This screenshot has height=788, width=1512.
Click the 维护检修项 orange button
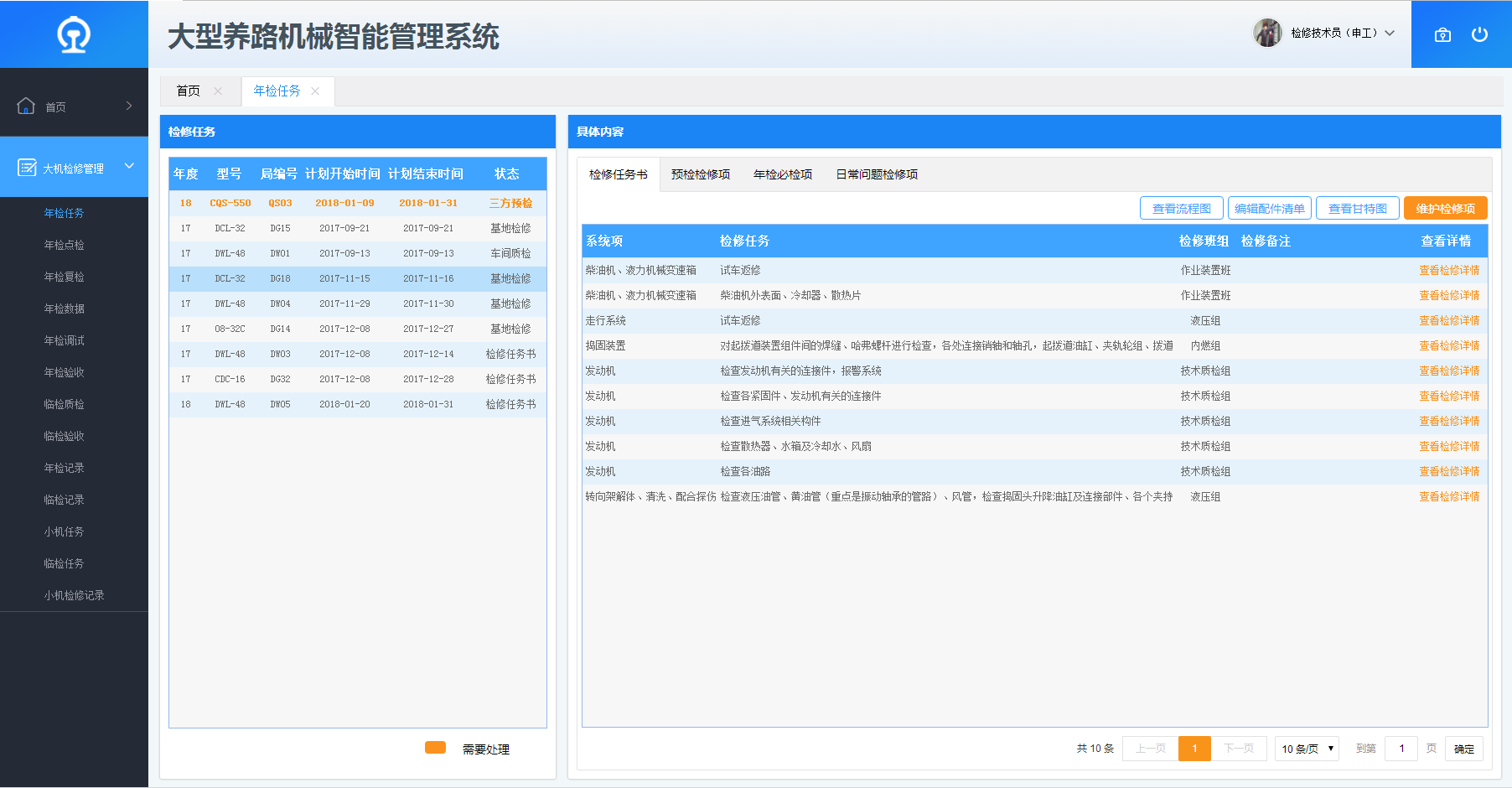[1445, 209]
